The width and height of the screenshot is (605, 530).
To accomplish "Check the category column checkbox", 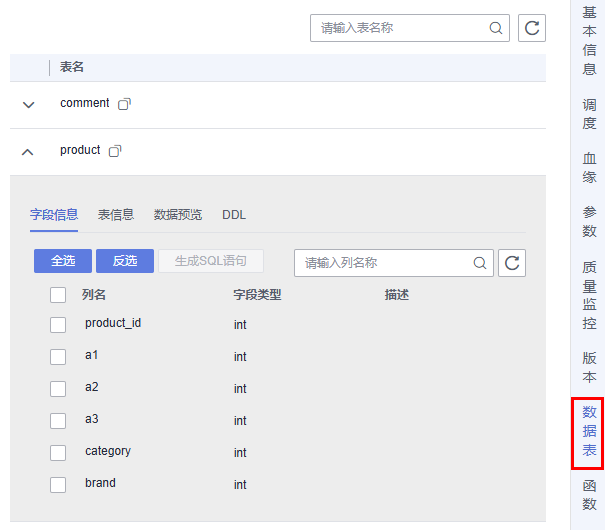I will pyautogui.click(x=58, y=453).
